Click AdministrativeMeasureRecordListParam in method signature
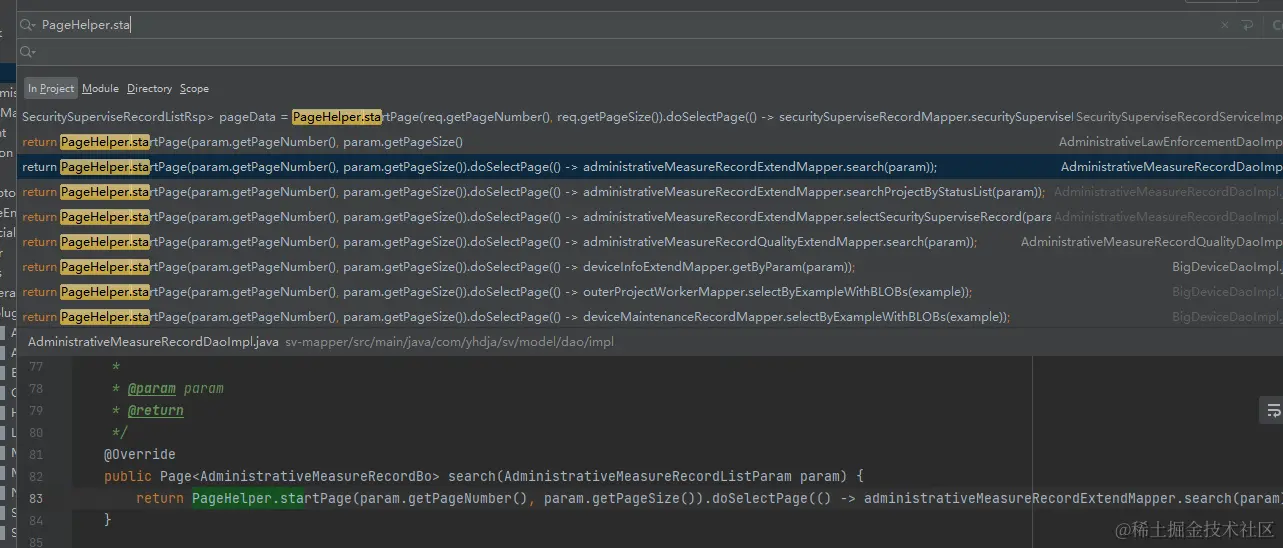Viewport: 1283px width, 548px height. click(x=648, y=476)
